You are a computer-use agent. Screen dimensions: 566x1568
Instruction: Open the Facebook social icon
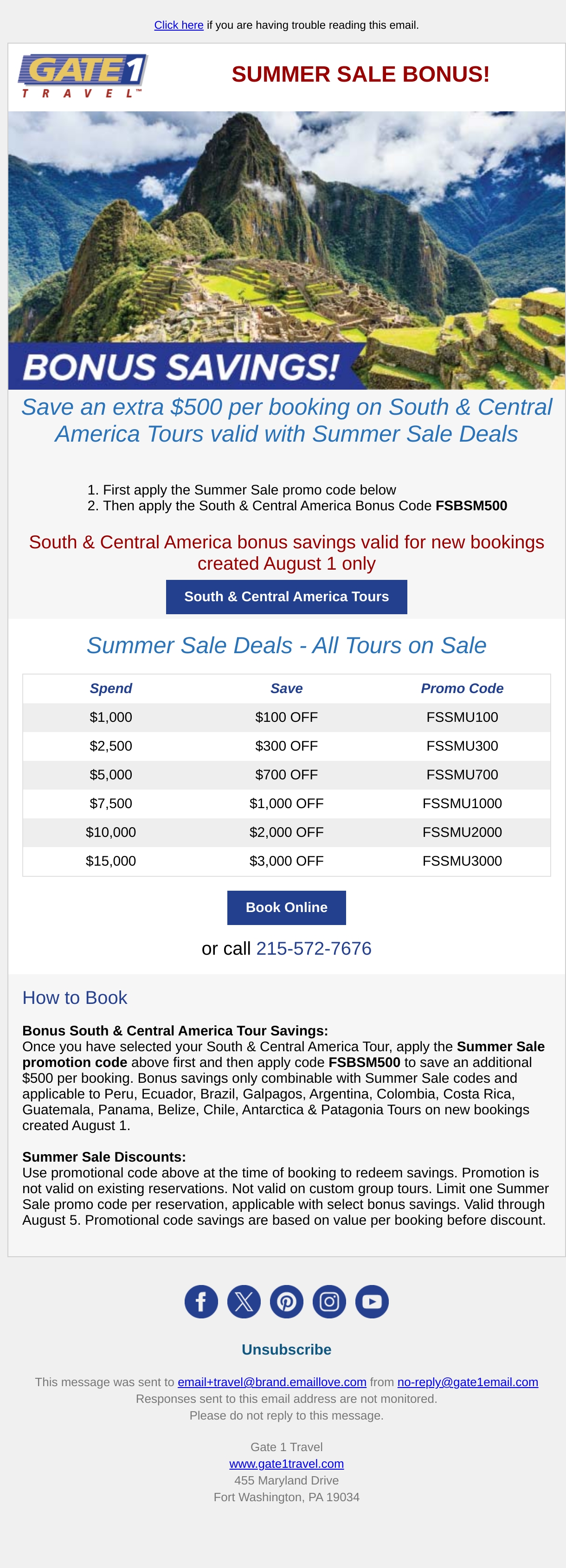(201, 1301)
